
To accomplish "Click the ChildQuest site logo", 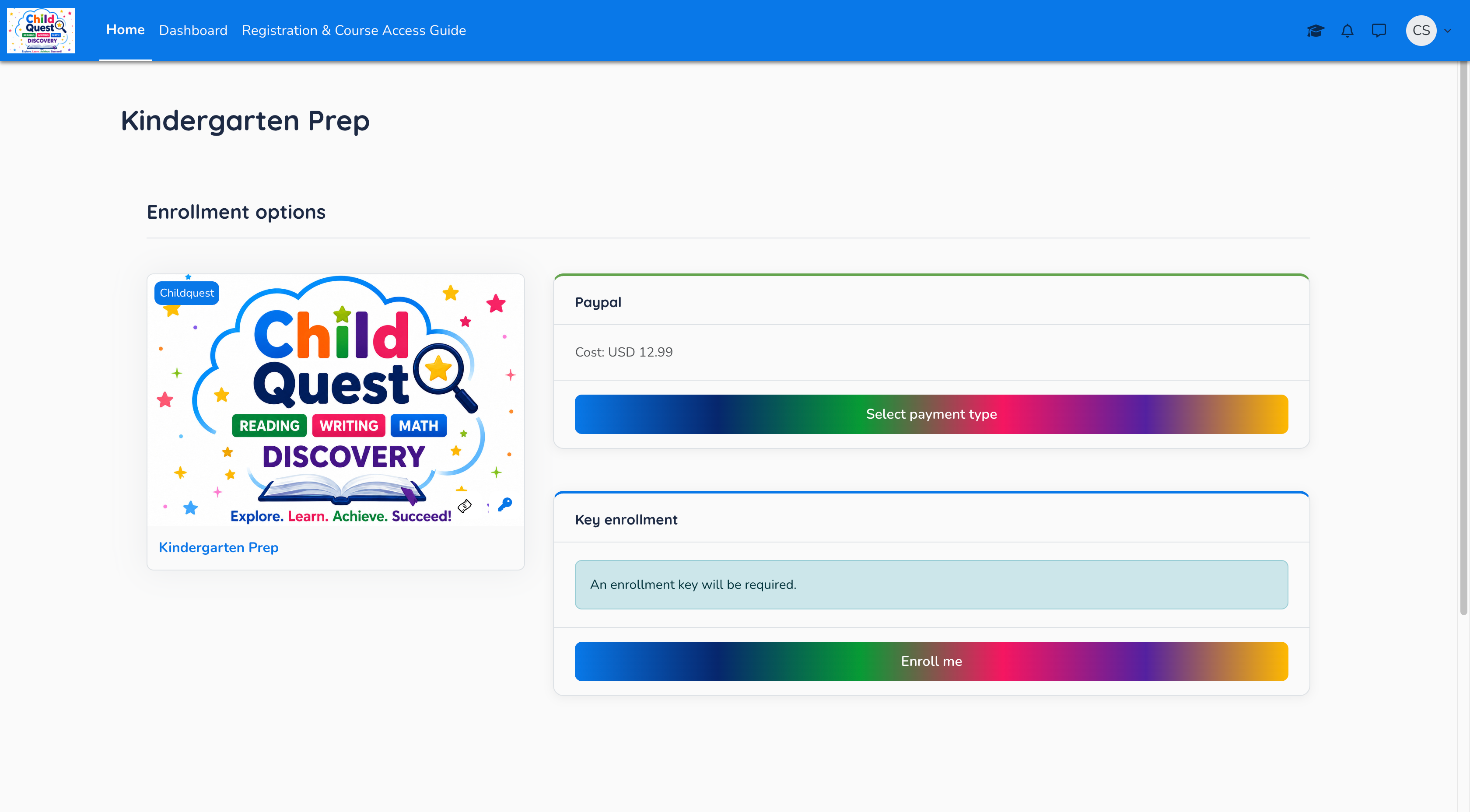I will [x=41, y=30].
